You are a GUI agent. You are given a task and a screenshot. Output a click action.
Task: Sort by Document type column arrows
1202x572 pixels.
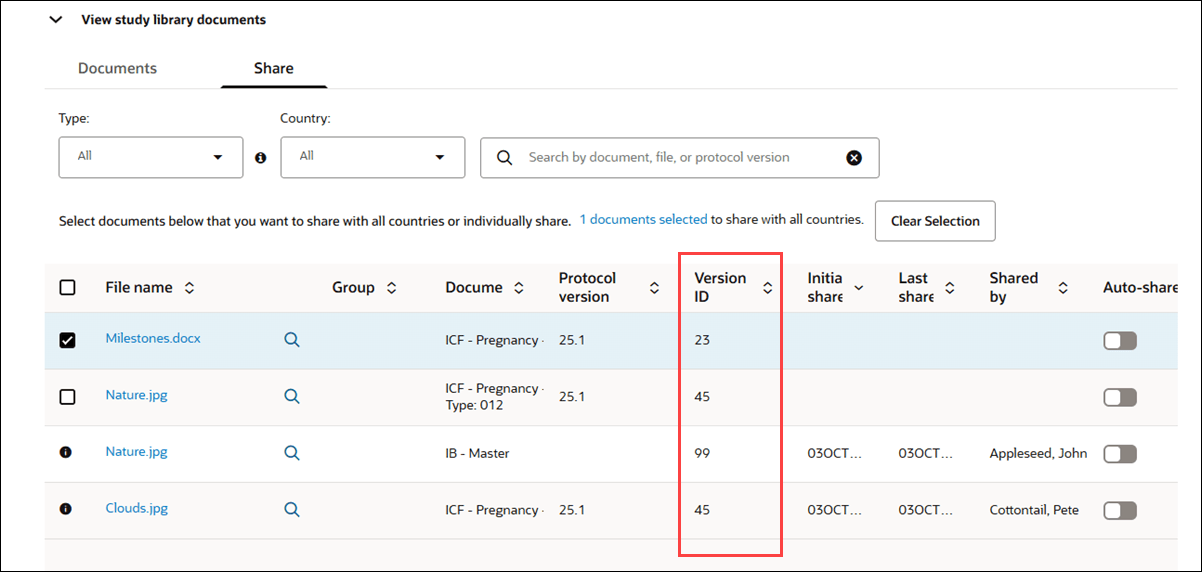[518, 288]
